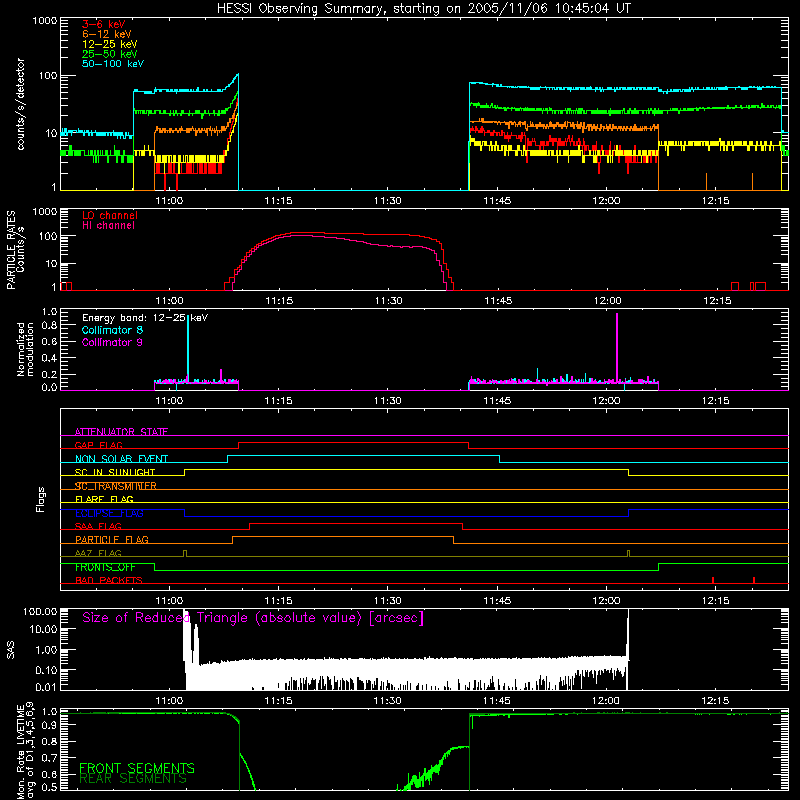Viewport: 800px width, 800px height.
Task: Select the LO channel legend label
Action: click(x=110, y=215)
